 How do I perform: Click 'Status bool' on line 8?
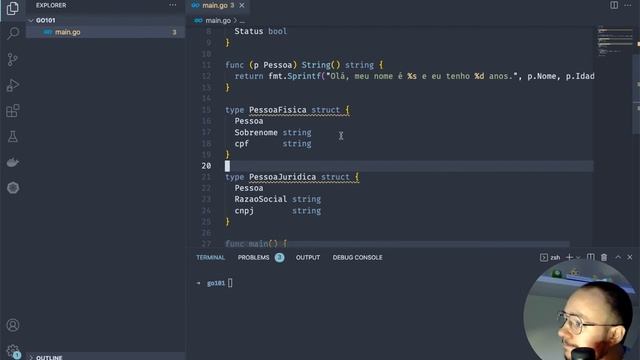pyautogui.click(x=260, y=31)
